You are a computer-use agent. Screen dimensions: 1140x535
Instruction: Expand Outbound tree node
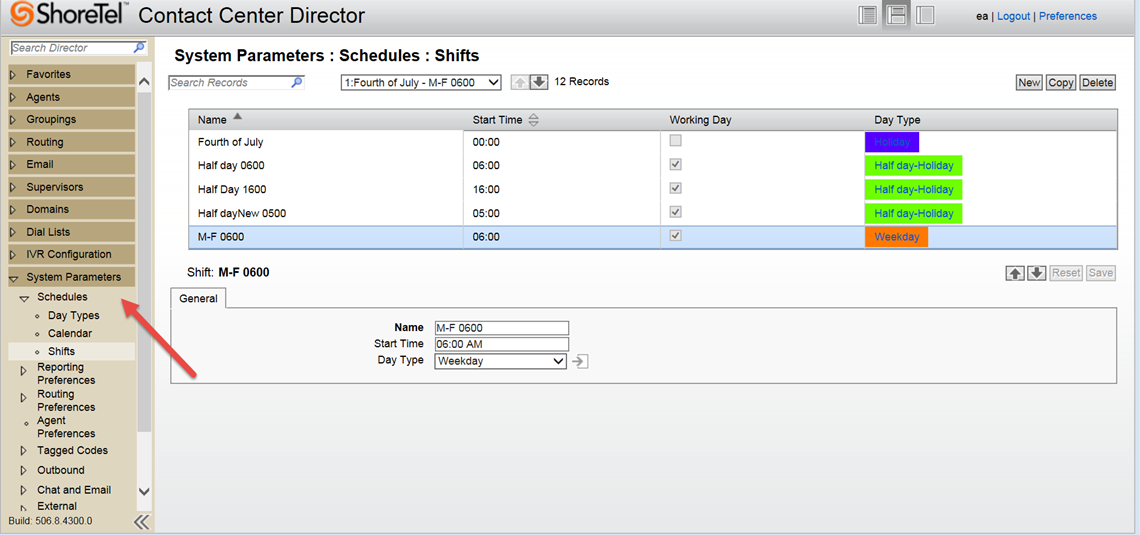pos(23,470)
